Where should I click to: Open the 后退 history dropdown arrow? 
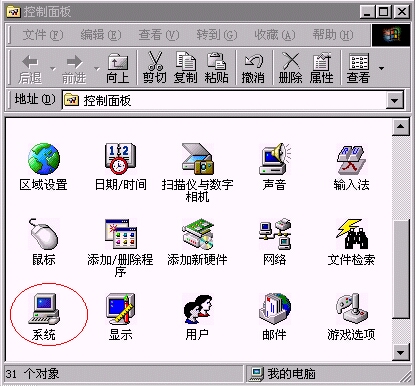click(53, 69)
